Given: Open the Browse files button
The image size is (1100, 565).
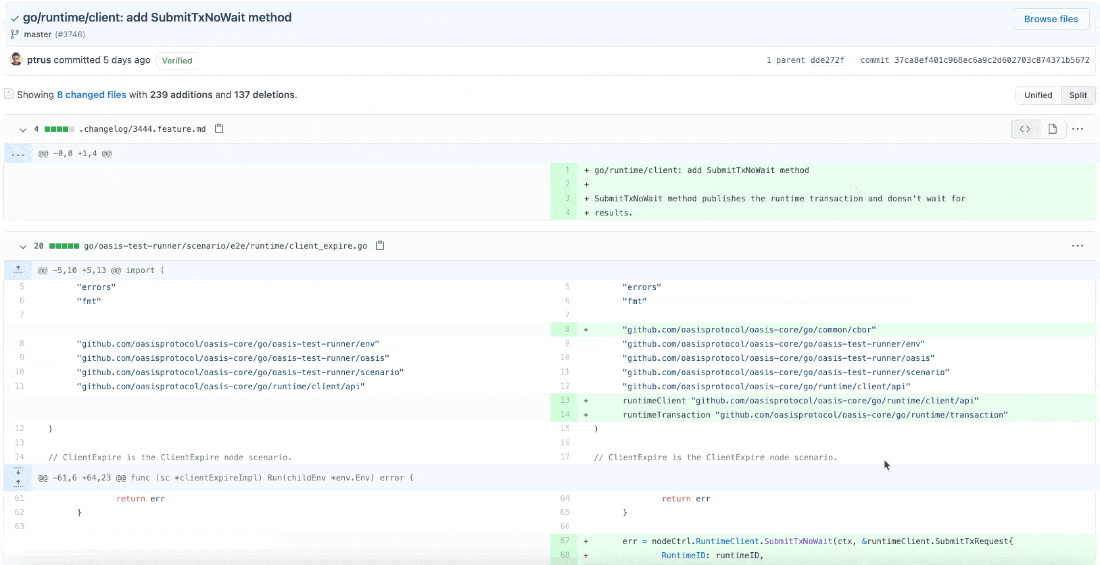Looking at the screenshot, I should click(1050, 19).
